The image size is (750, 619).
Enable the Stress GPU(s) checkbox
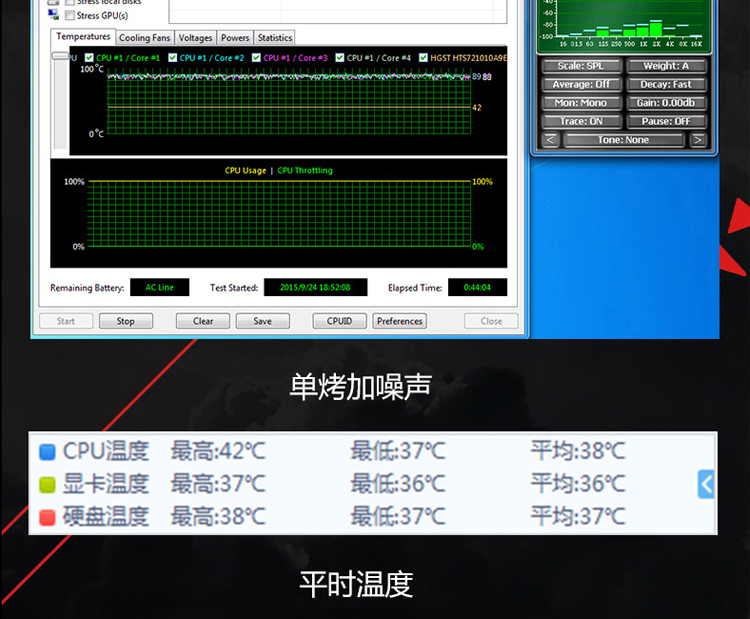tap(70, 15)
